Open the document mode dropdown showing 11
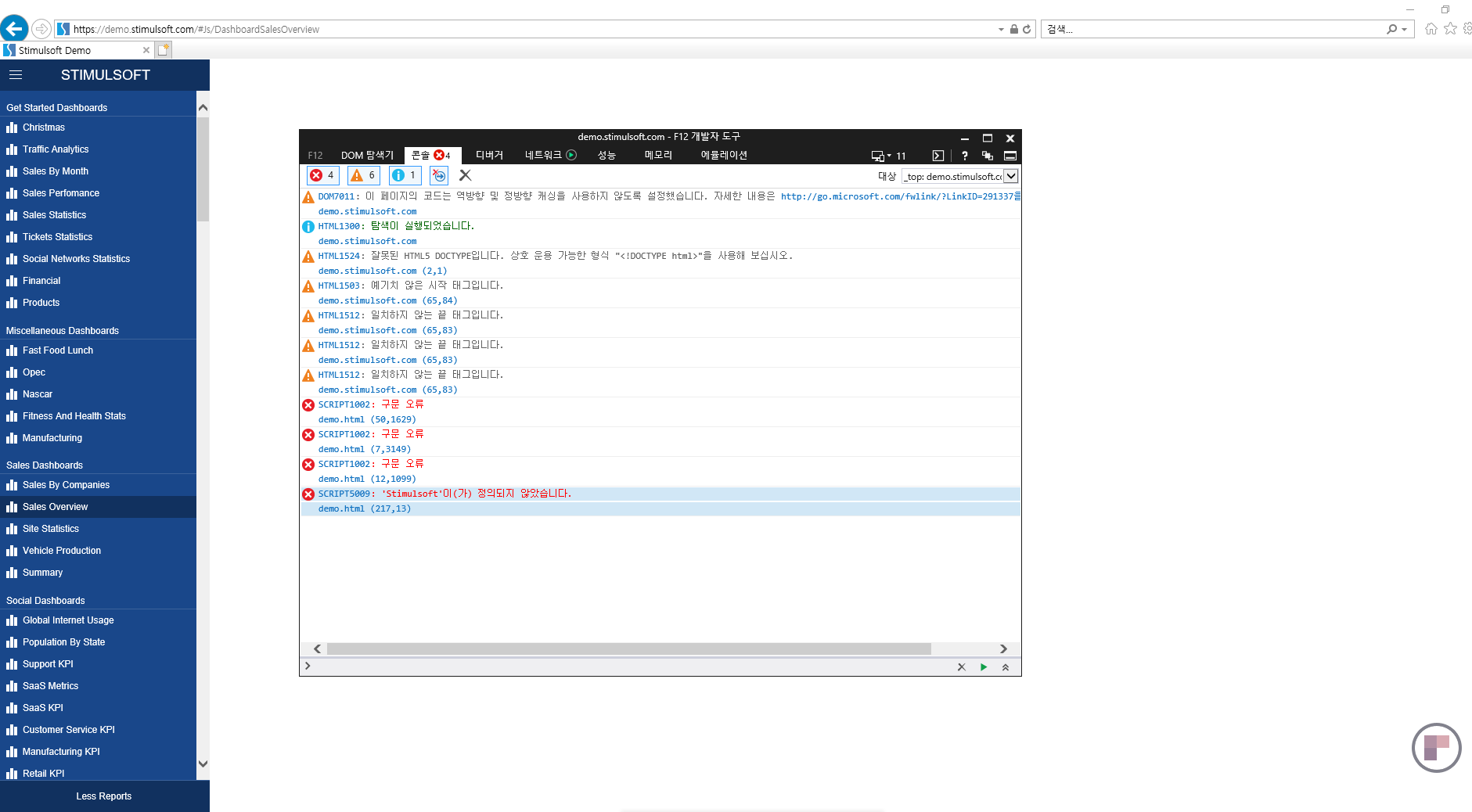 (x=889, y=156)
